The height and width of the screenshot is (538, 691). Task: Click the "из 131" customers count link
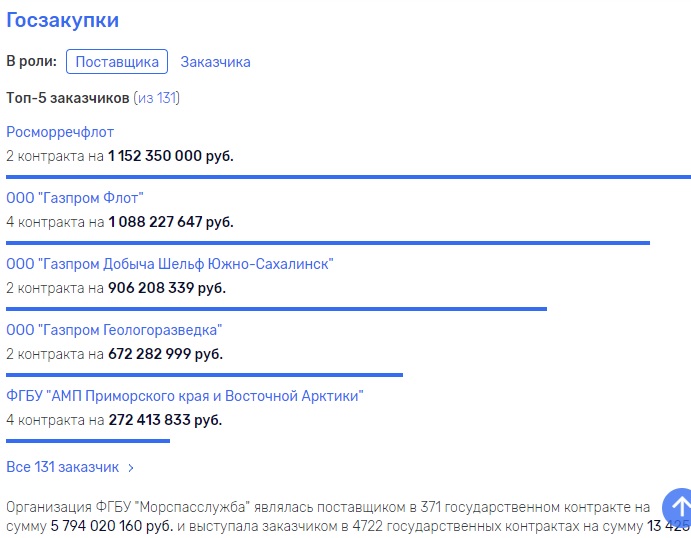pyautogui.click(x=156, y=97)
